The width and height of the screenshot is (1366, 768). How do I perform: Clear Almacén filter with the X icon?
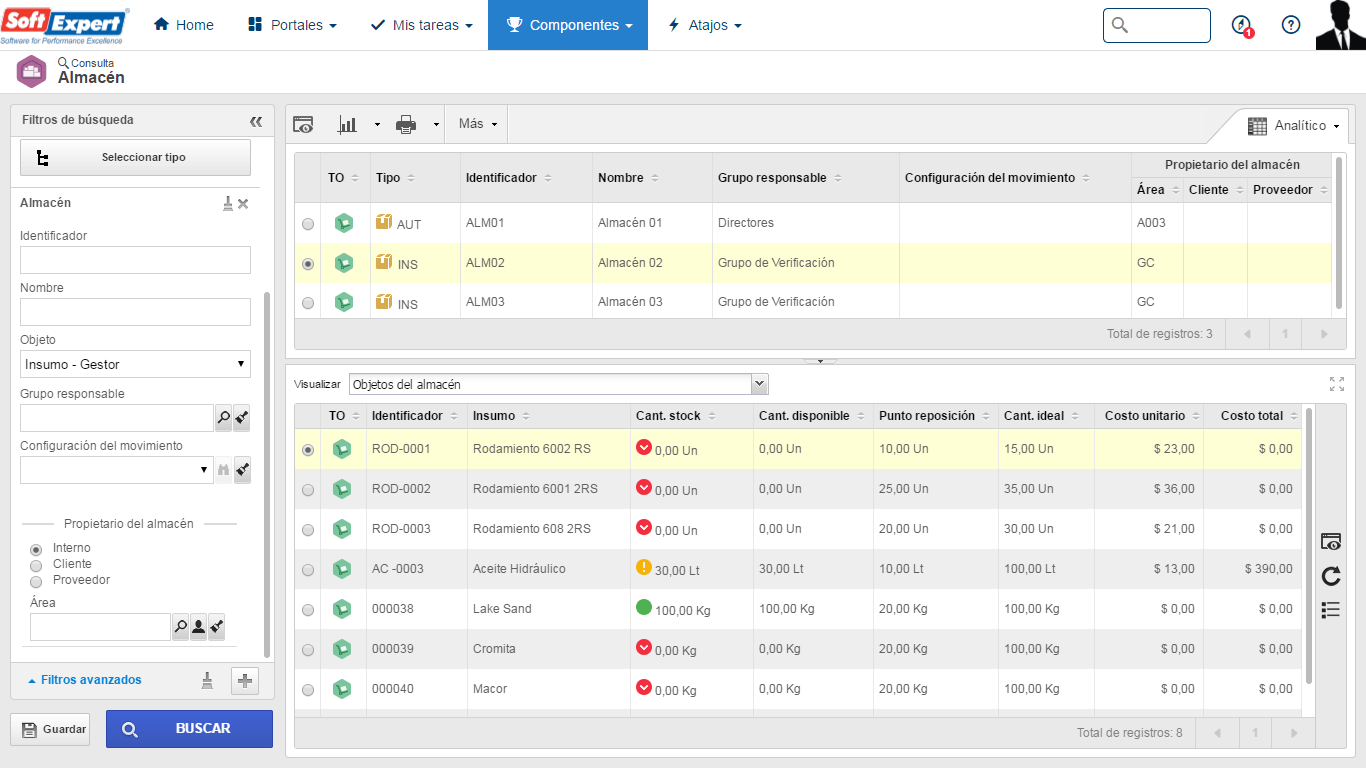(x=243, y=204)
